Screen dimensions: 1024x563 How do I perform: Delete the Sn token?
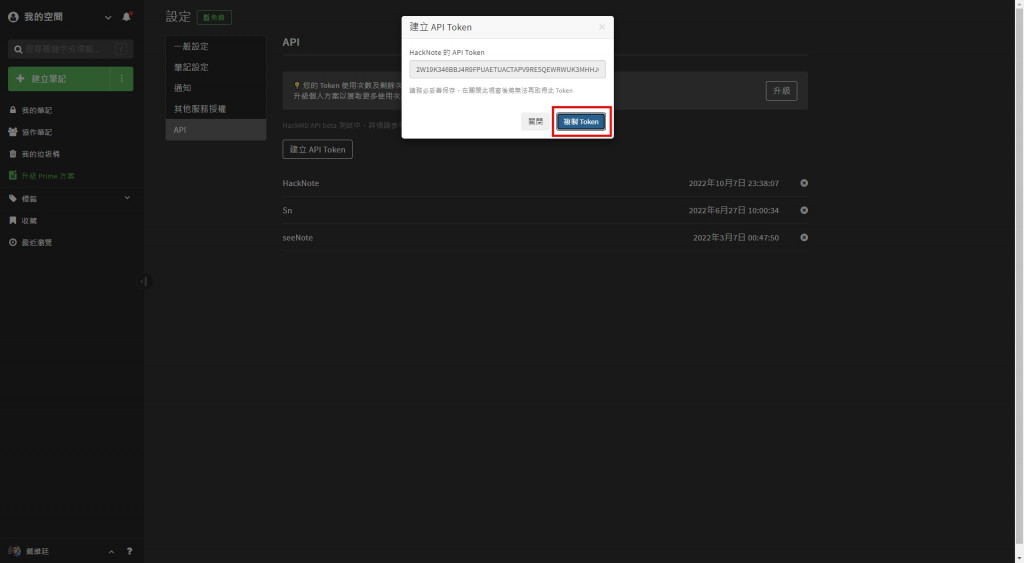(x=804, y=210)
